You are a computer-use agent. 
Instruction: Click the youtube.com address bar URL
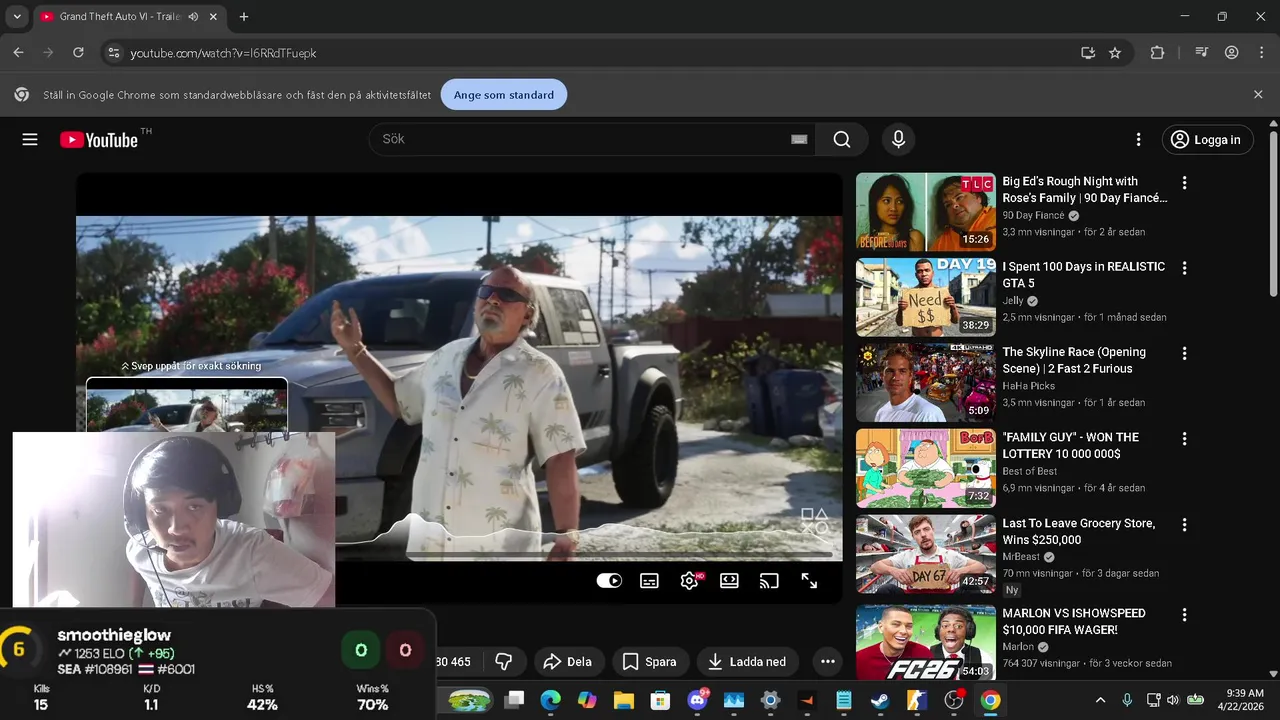point(224,53)
